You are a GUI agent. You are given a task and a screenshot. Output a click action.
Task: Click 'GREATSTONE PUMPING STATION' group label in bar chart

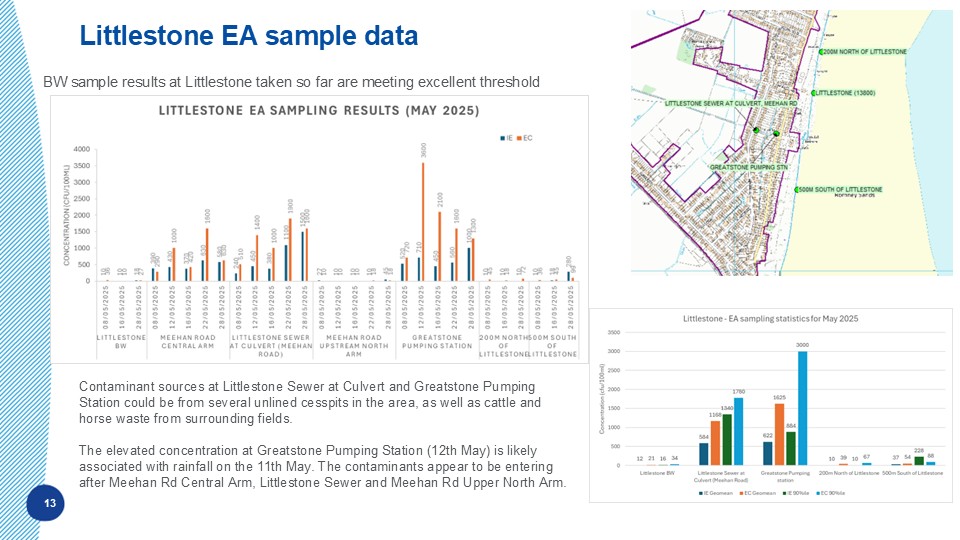437,342
